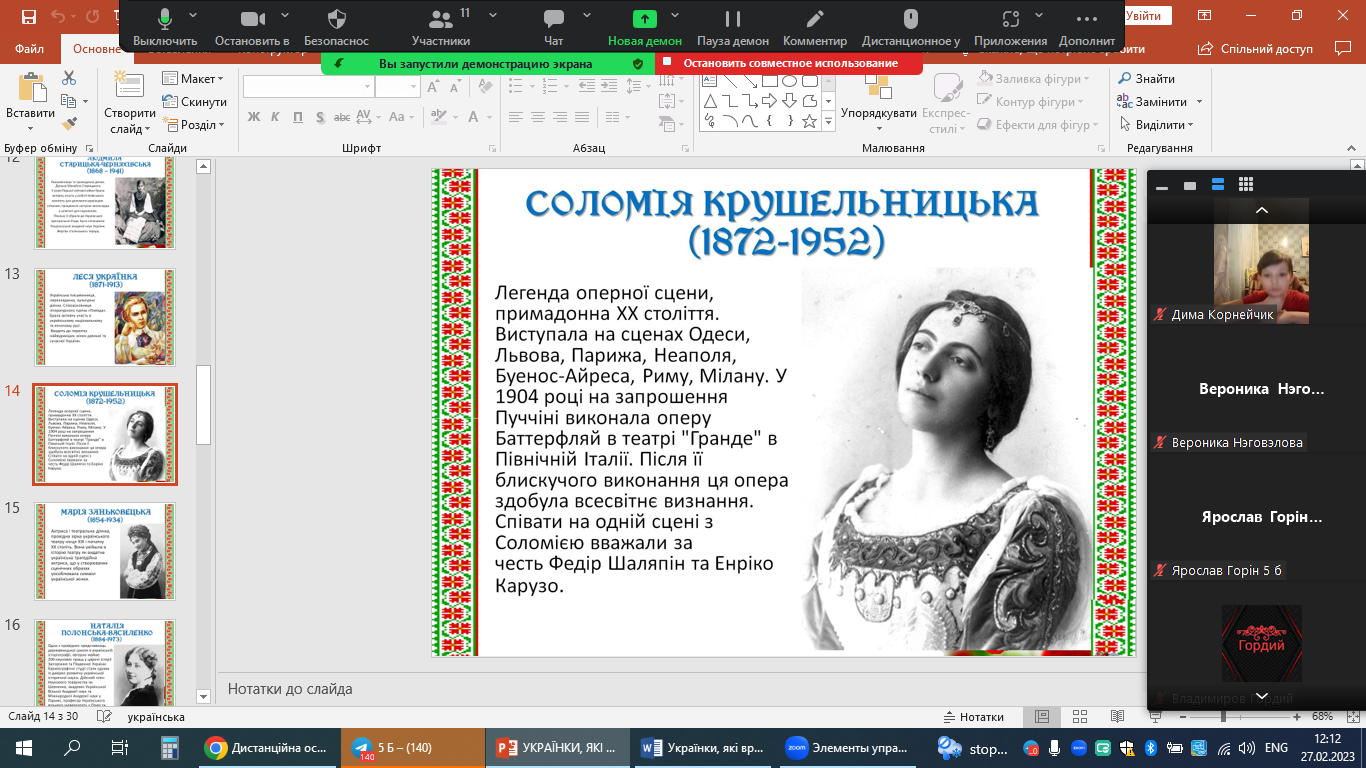This screenshot has width=1366, height=768.
Task: Open font name combo box
Action: point(307,87)
